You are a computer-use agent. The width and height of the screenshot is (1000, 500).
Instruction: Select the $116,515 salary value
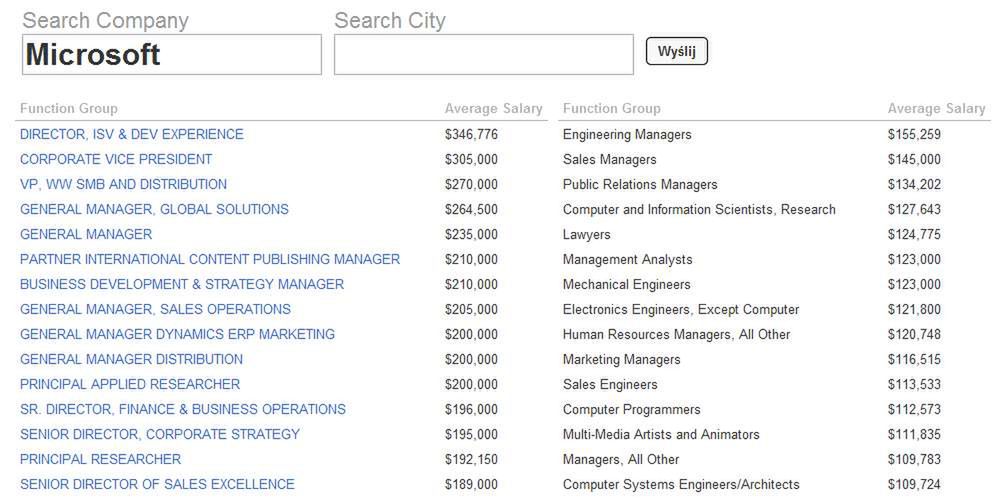click(x=914, y=359)
